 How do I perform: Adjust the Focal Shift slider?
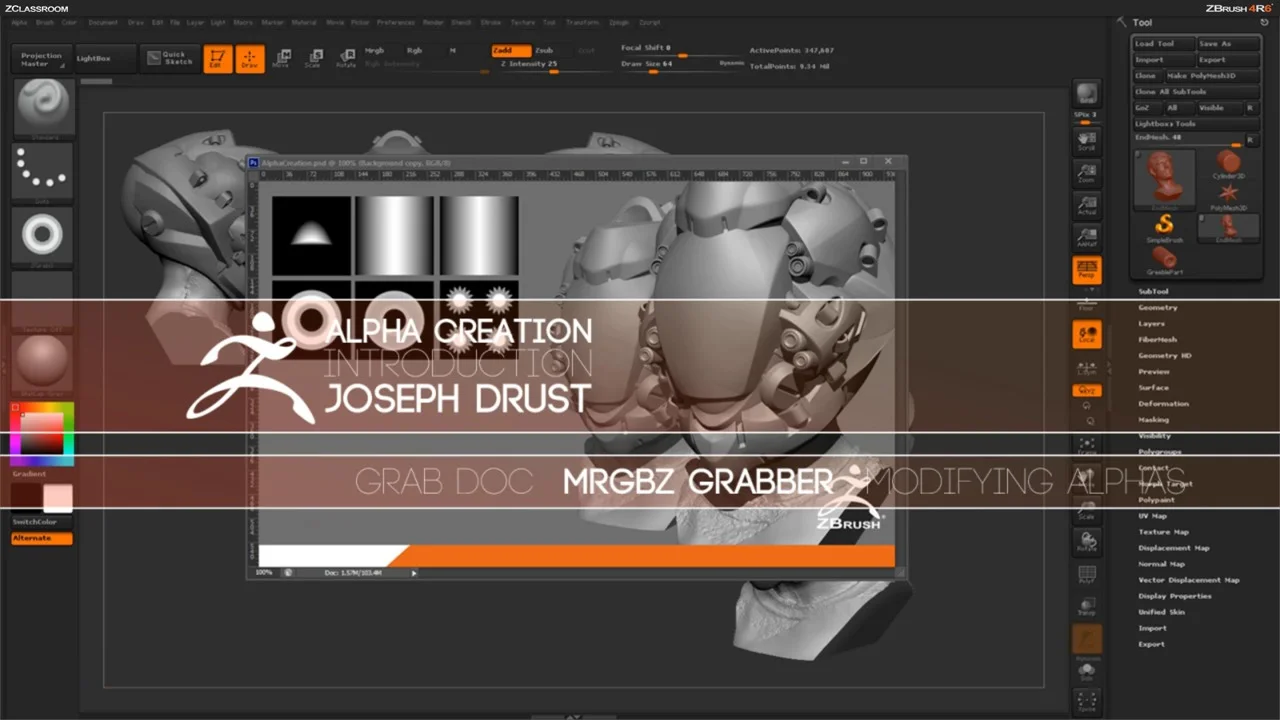pyautogui.click(x=682, y=50)
